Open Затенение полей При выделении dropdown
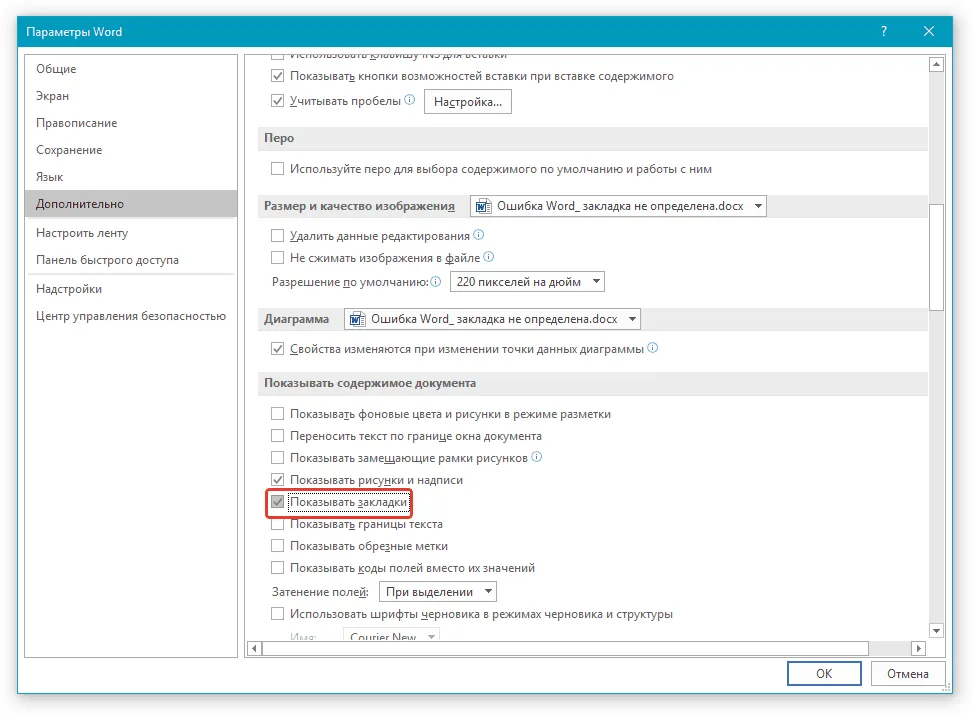The height and width of the screenshot is (716, 974). (x=438, y=592)
